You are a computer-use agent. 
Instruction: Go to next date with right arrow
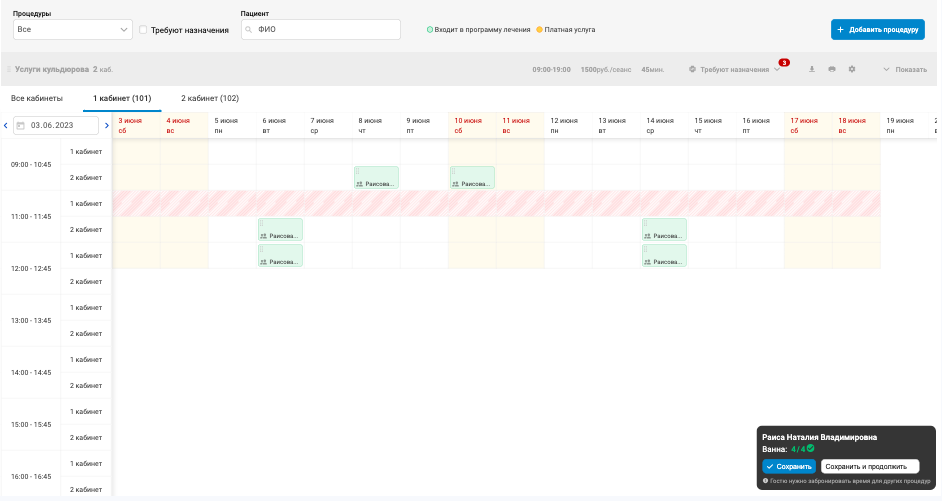point(107,126)
